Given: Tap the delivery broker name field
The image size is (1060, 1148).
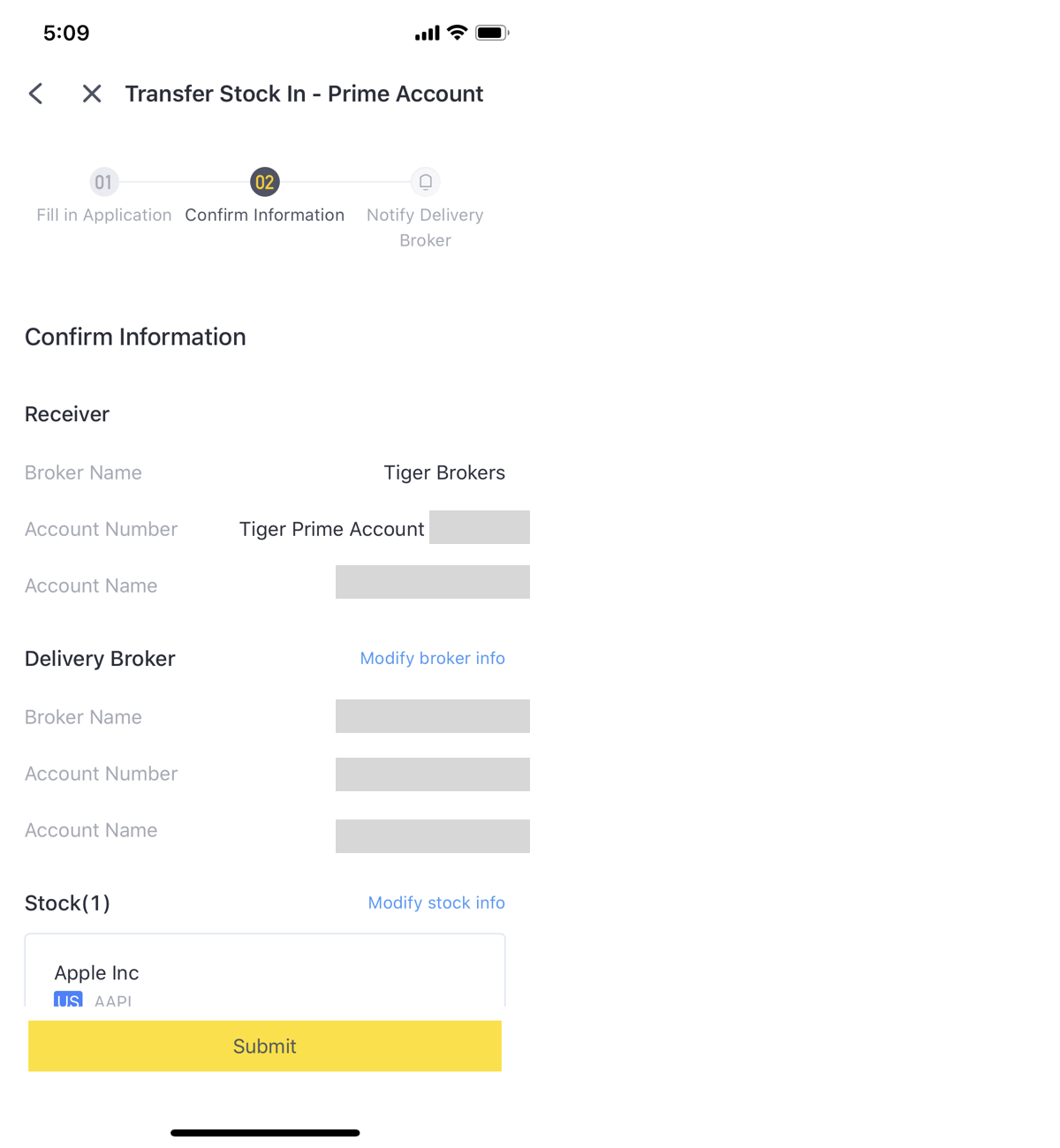Looking at the screenshot, I should [x=433, y=716].
